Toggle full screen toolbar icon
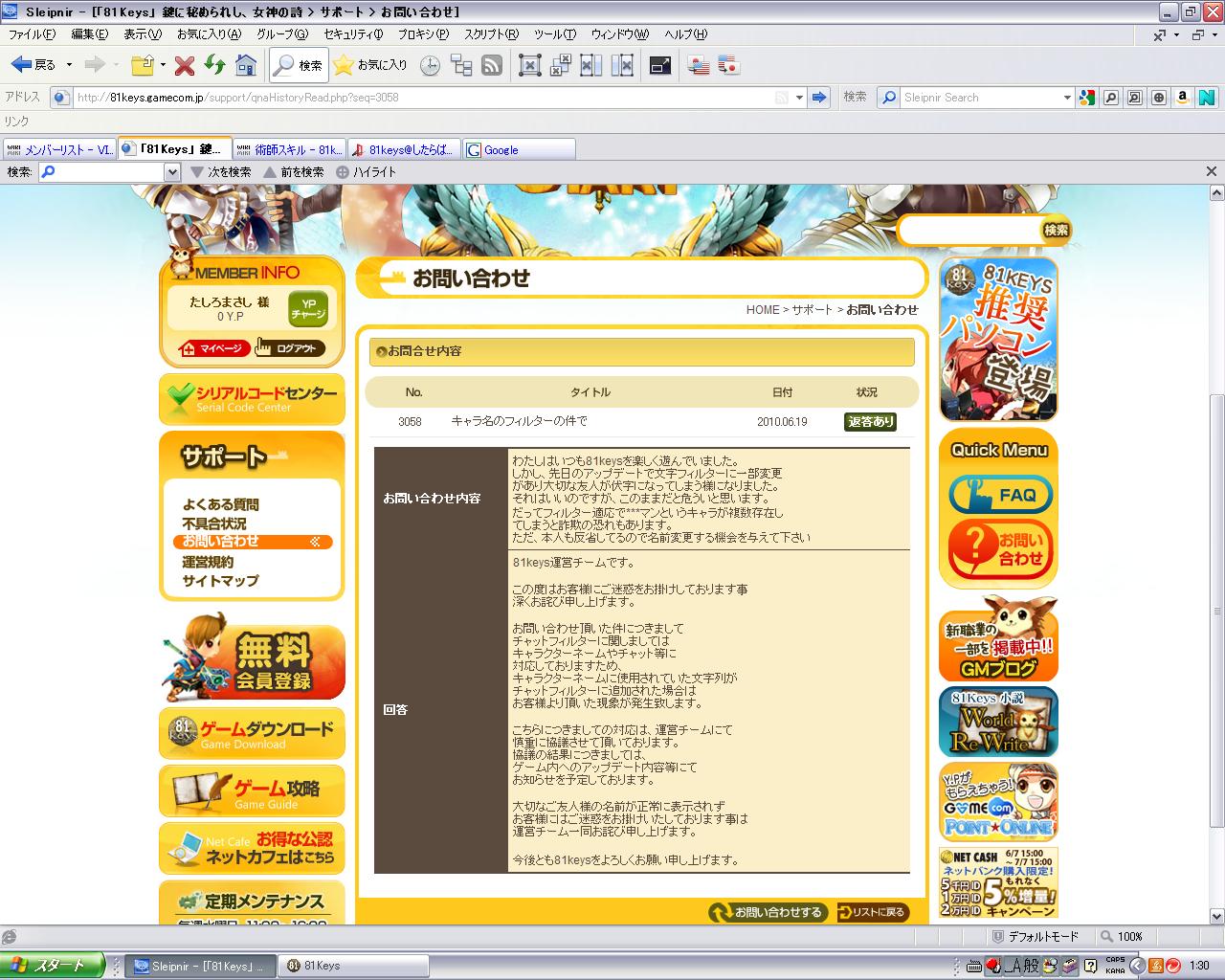 click(660, 65)
